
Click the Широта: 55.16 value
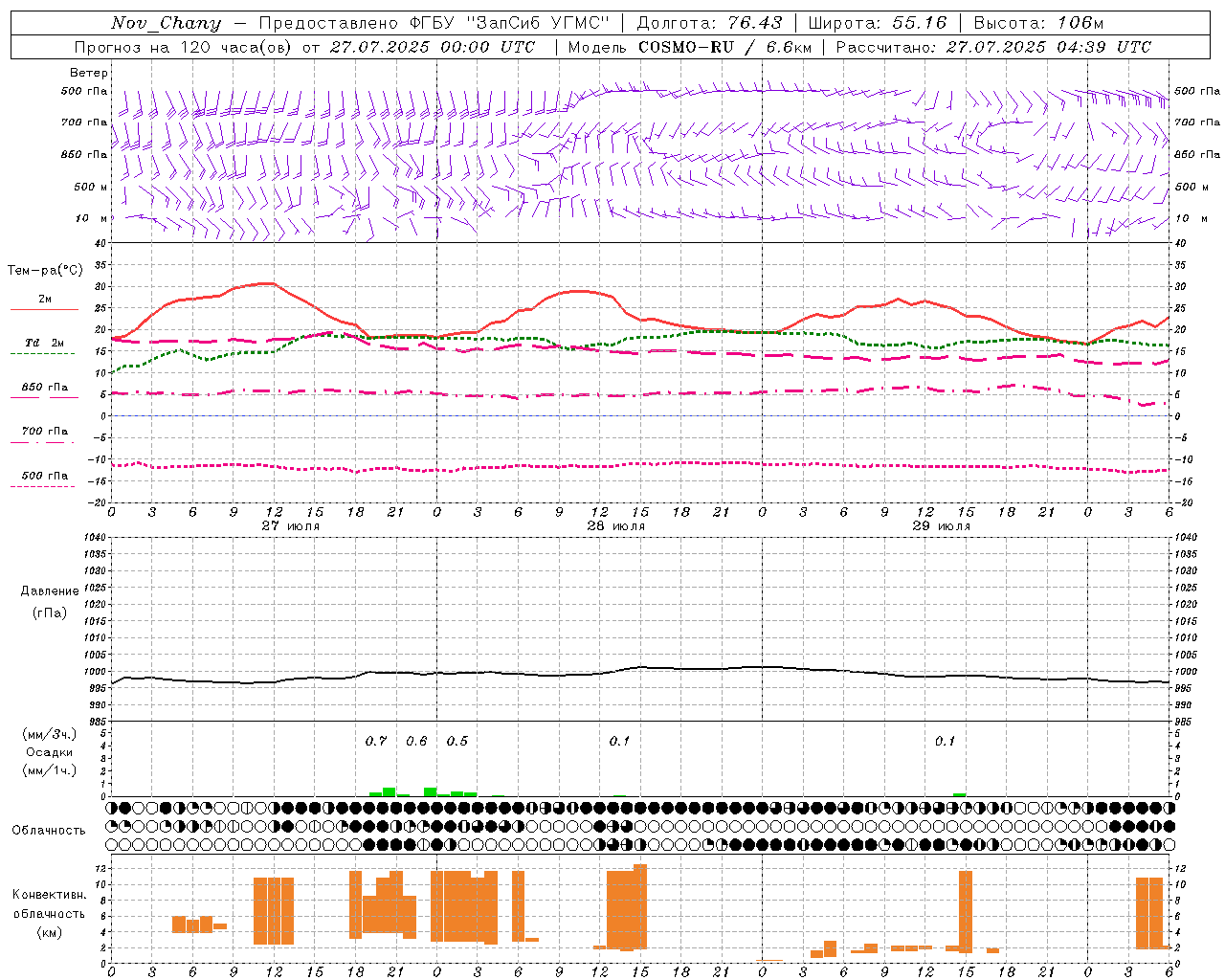point(878,23)
